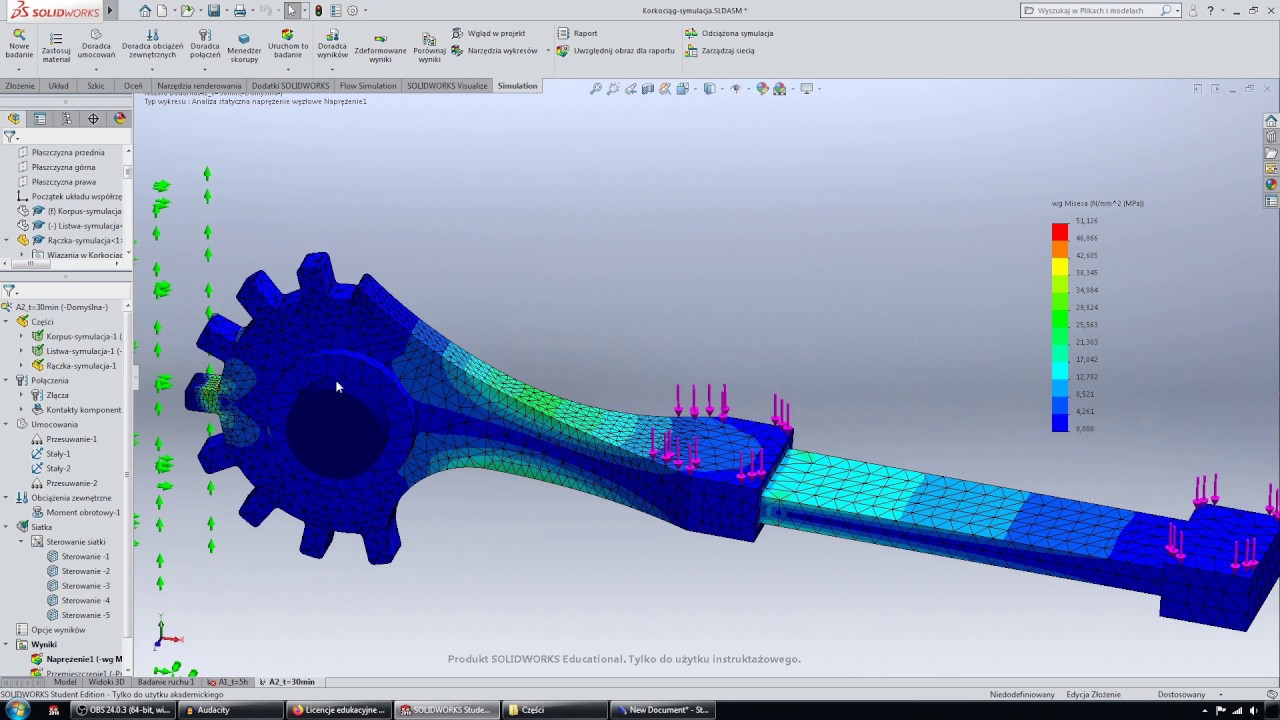
Task: Click the Rebuild traffic light icon
Action: pos(319,11)
